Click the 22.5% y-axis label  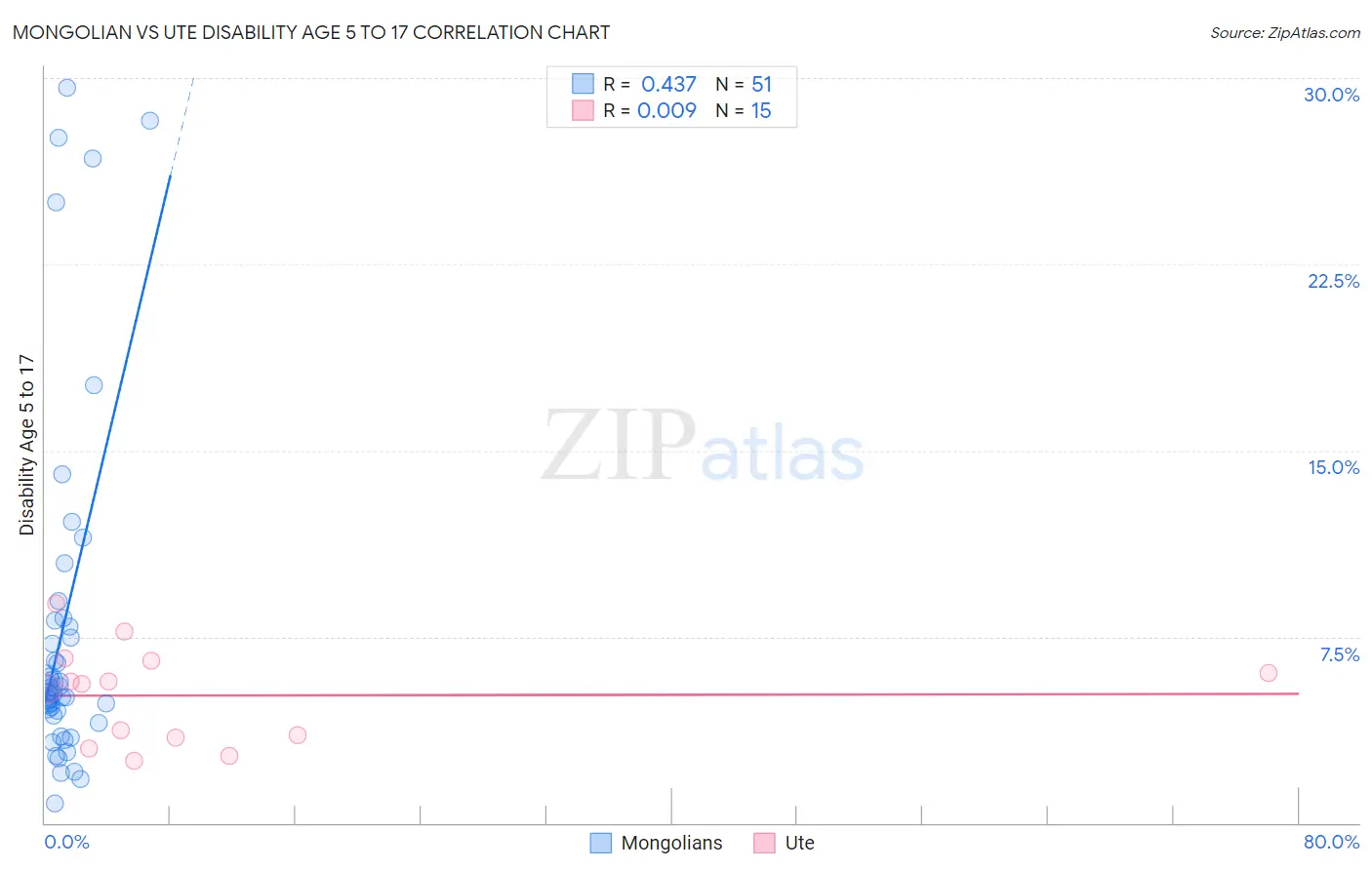click(x=1333, y=281)
